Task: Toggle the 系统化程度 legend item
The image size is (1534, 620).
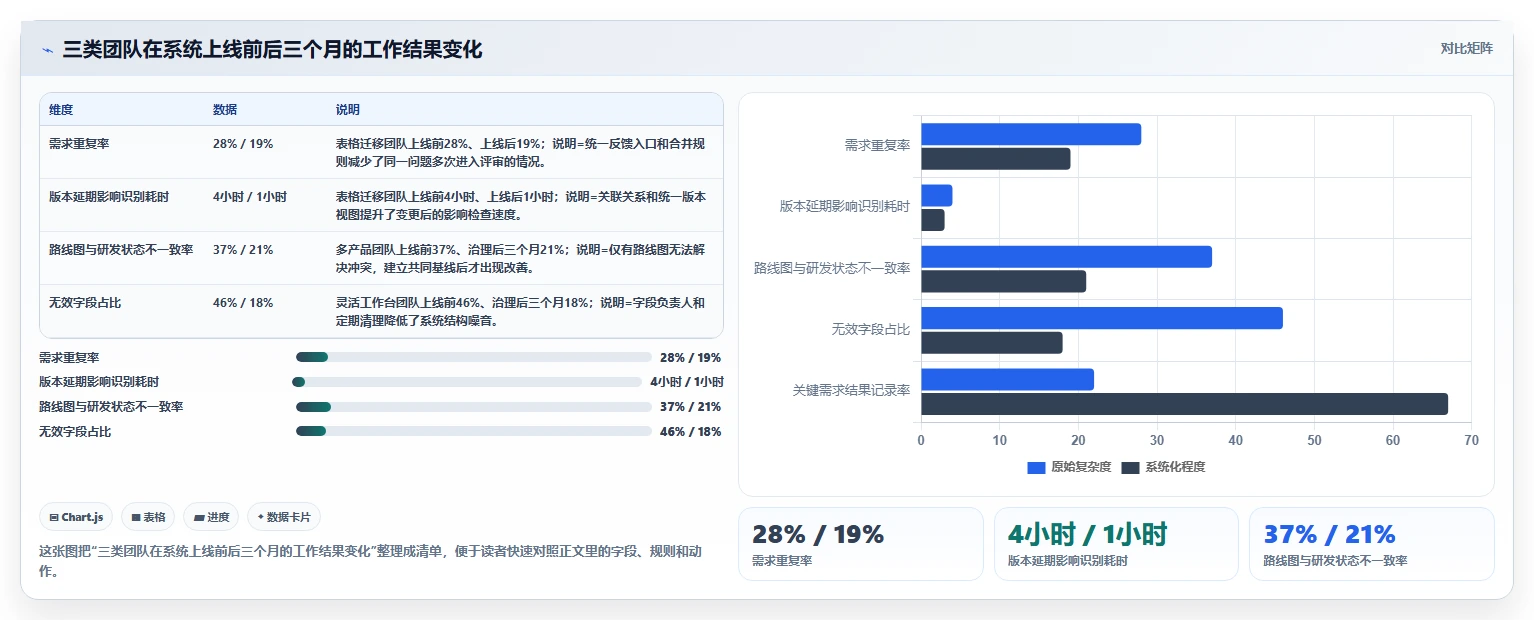Action: point(1163,467)
